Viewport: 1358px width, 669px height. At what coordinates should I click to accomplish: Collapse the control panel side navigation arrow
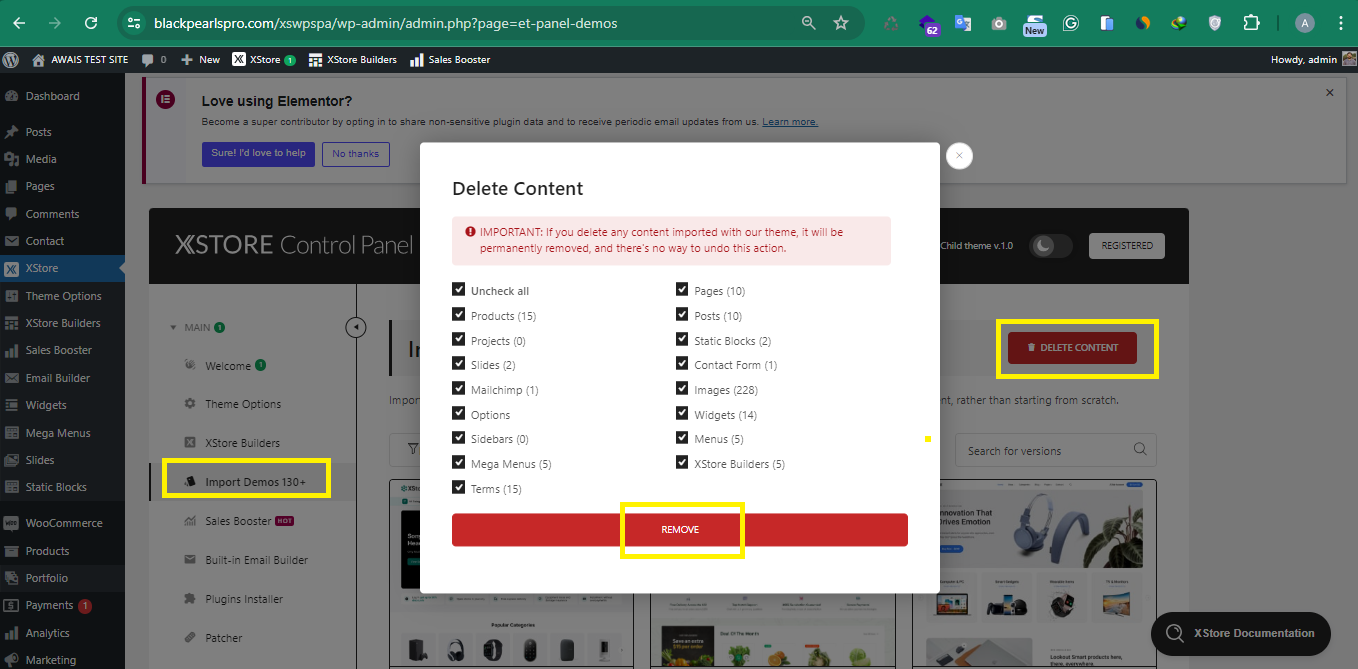click(356, 327)
